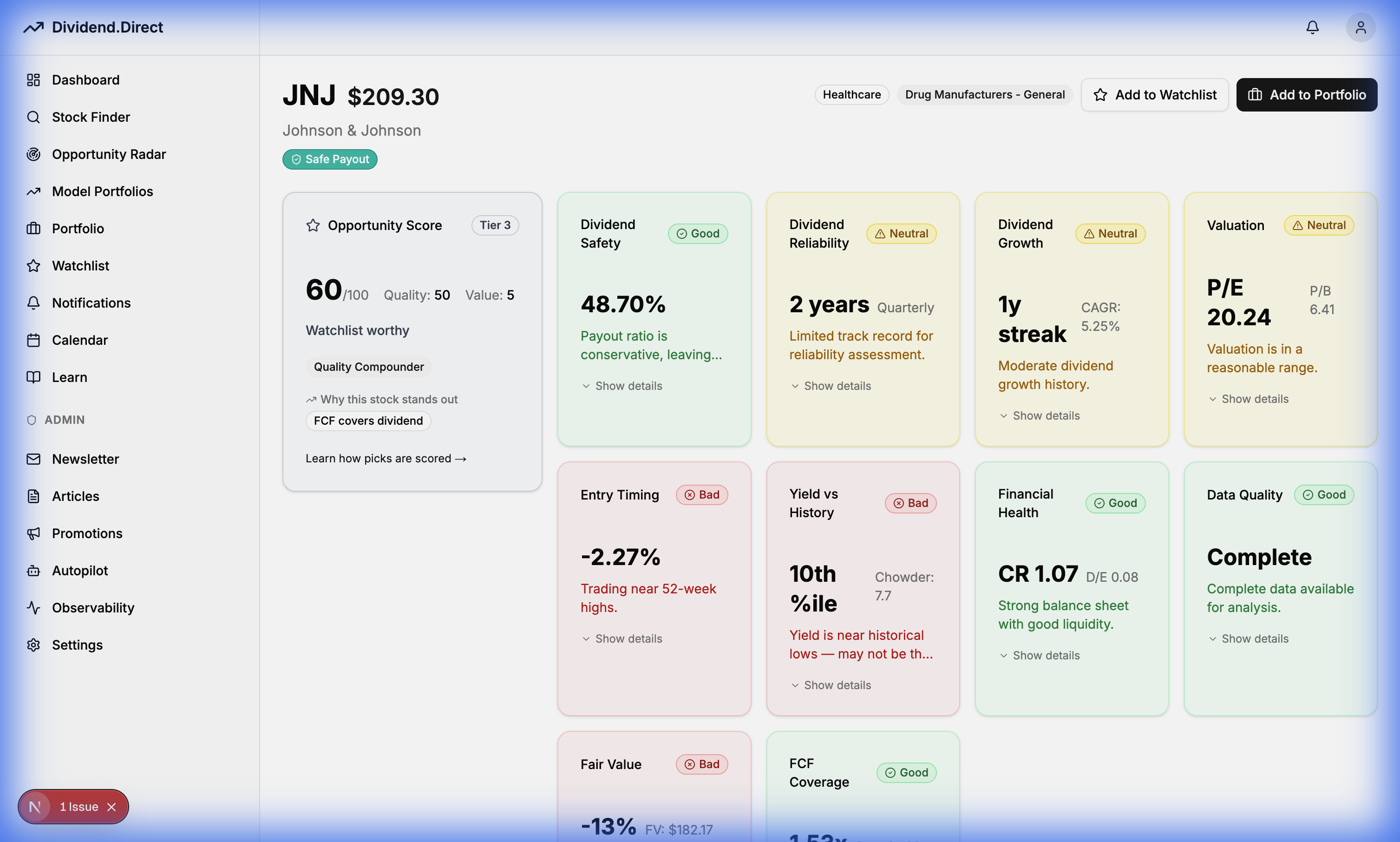The width and height of the screenshot is (1400, 842).
Task: Open Settings from the sidebar menu
Action: pos(78,645)
